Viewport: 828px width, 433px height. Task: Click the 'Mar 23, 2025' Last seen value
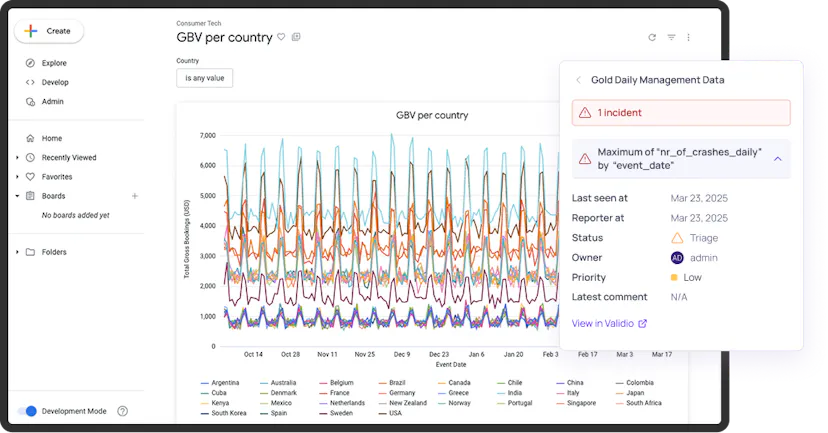pyautogui.click(x=699, y=198)
